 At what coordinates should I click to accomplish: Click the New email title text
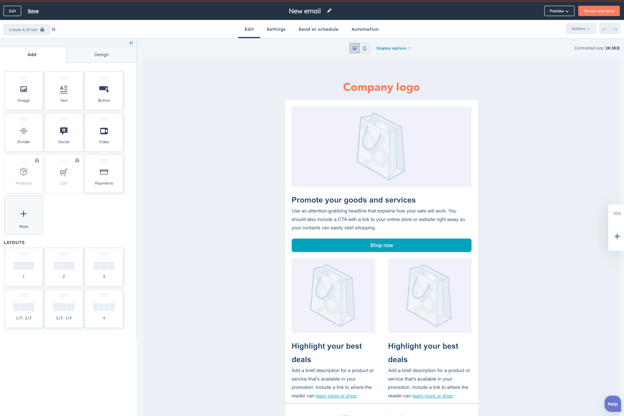305,11
